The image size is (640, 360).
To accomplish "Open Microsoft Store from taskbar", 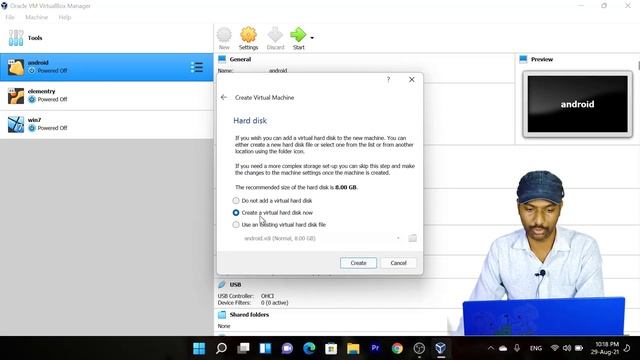I will (x=331, y=348).
